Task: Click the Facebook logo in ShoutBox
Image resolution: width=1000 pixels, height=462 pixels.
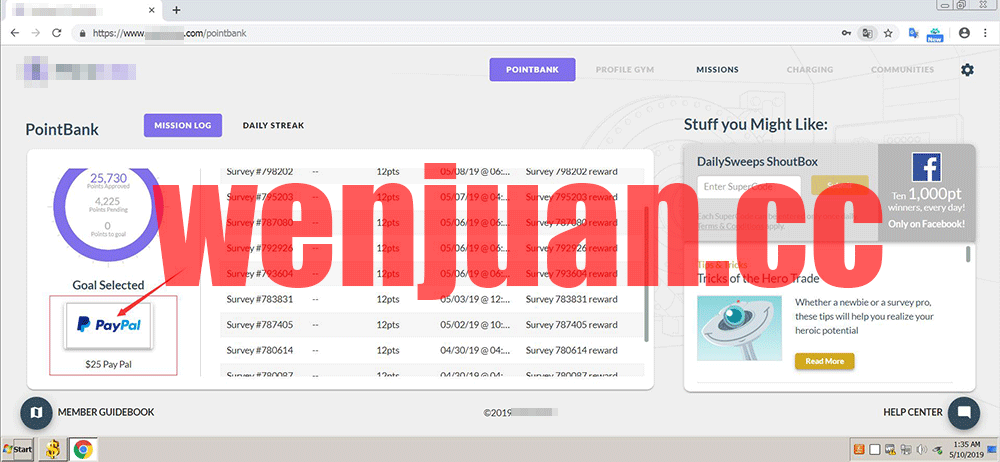Action: (x=926, y=166)
